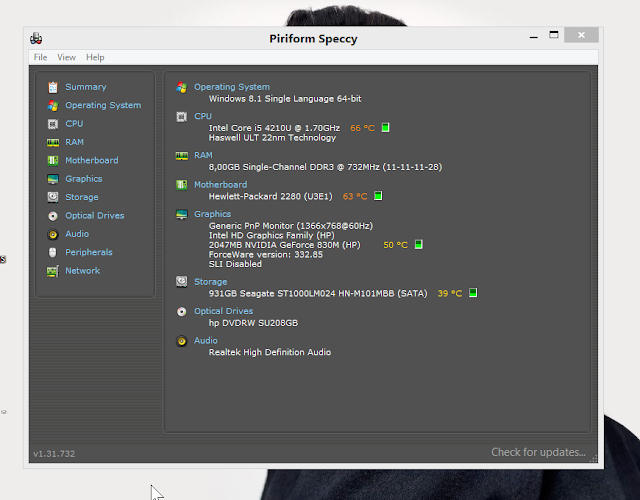Image resolution: width=640 pixels, height=500 pixels.
Task: Click the Storage icon in summary panel
Action: [182, 282]
